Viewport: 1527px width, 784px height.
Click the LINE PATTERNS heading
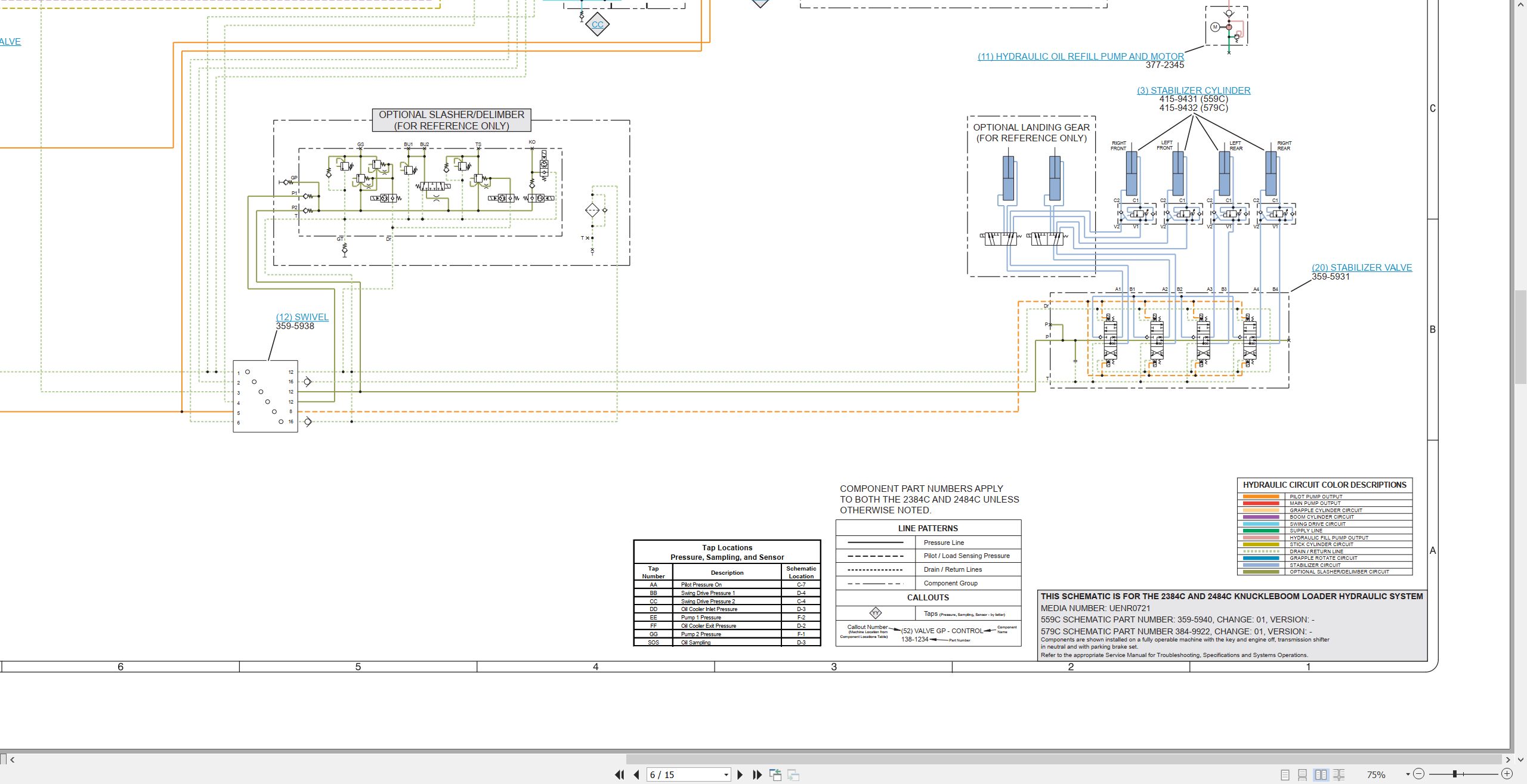pos(928,528)
